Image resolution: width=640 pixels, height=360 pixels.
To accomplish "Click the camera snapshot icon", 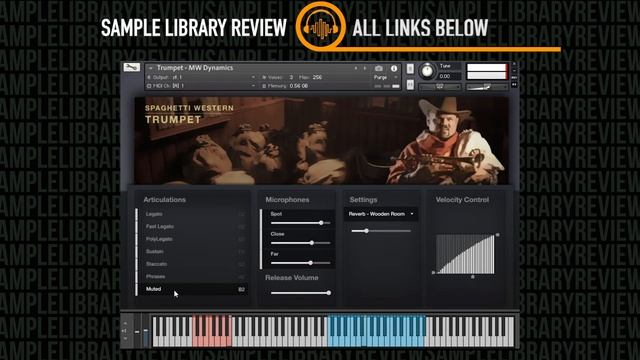I will (379, 69).
